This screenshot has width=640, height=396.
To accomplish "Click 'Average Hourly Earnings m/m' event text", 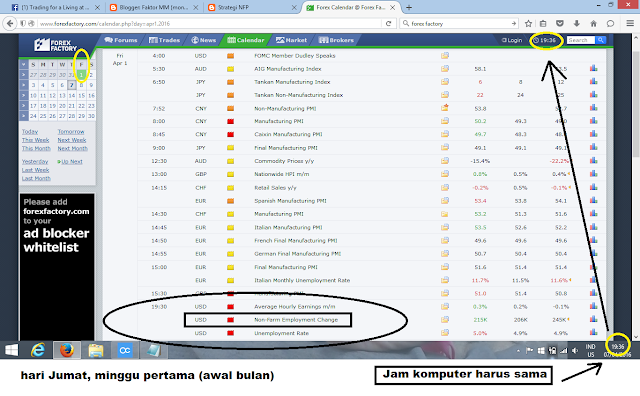I will tap(295, 307).
